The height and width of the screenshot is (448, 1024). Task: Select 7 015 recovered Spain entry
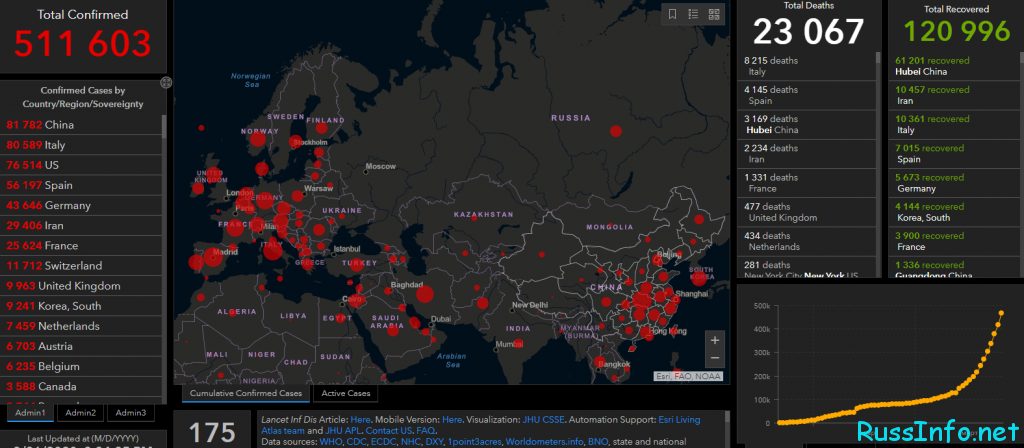click(x=953, y=153)
